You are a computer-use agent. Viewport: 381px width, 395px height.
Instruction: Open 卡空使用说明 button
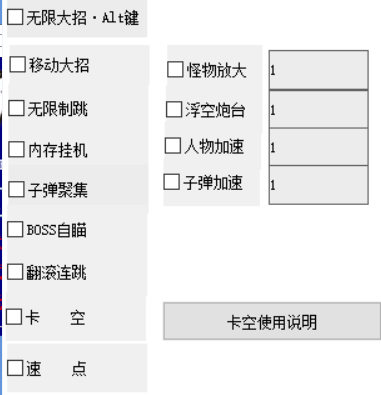(x=272, y=321)
